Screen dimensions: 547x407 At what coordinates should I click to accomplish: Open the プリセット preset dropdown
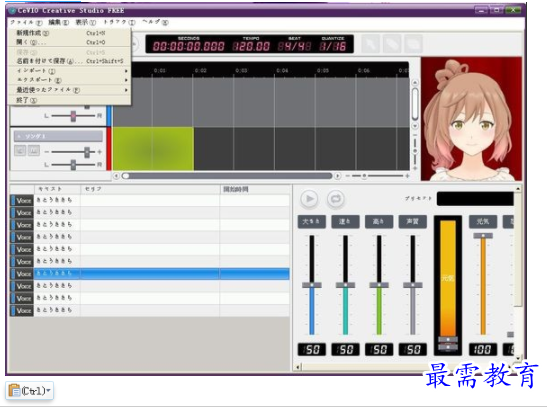click(475, 198)
